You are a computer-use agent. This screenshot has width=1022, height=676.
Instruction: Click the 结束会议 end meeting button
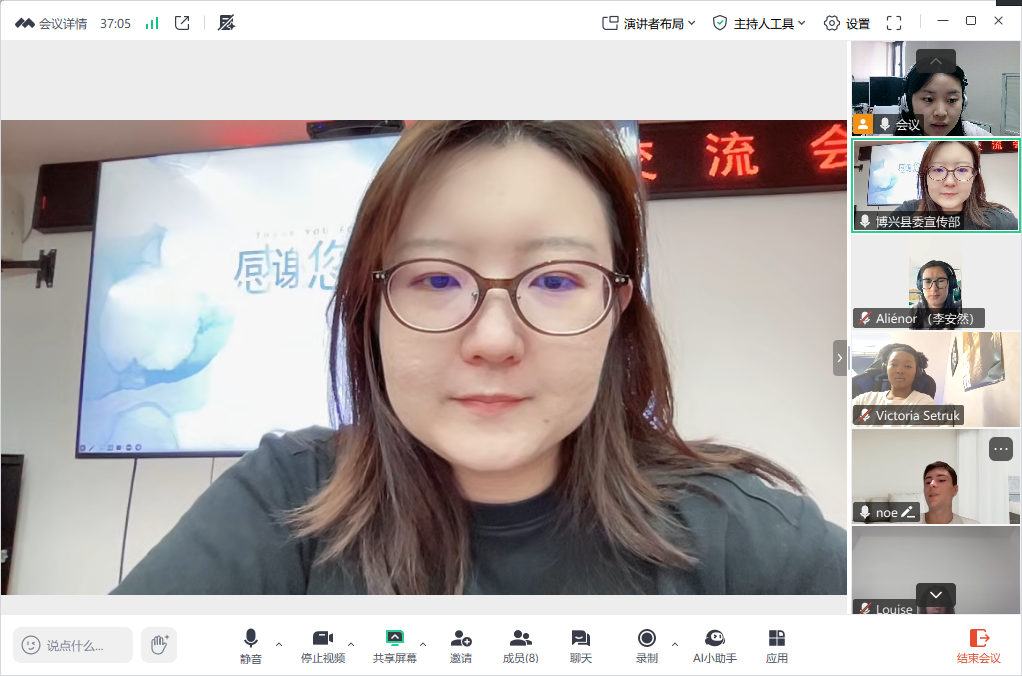click(978, 645)
